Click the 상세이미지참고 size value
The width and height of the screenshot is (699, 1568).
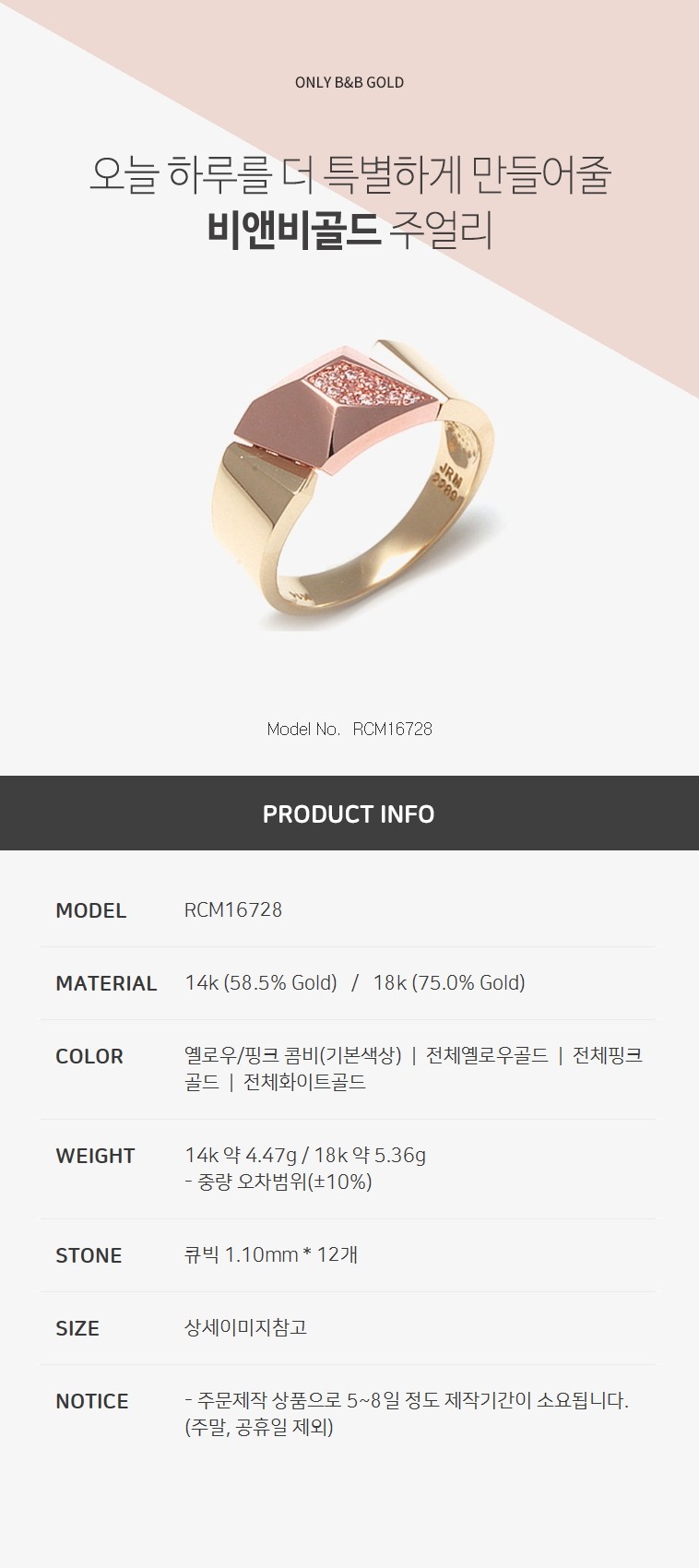tap(245, 1327)
